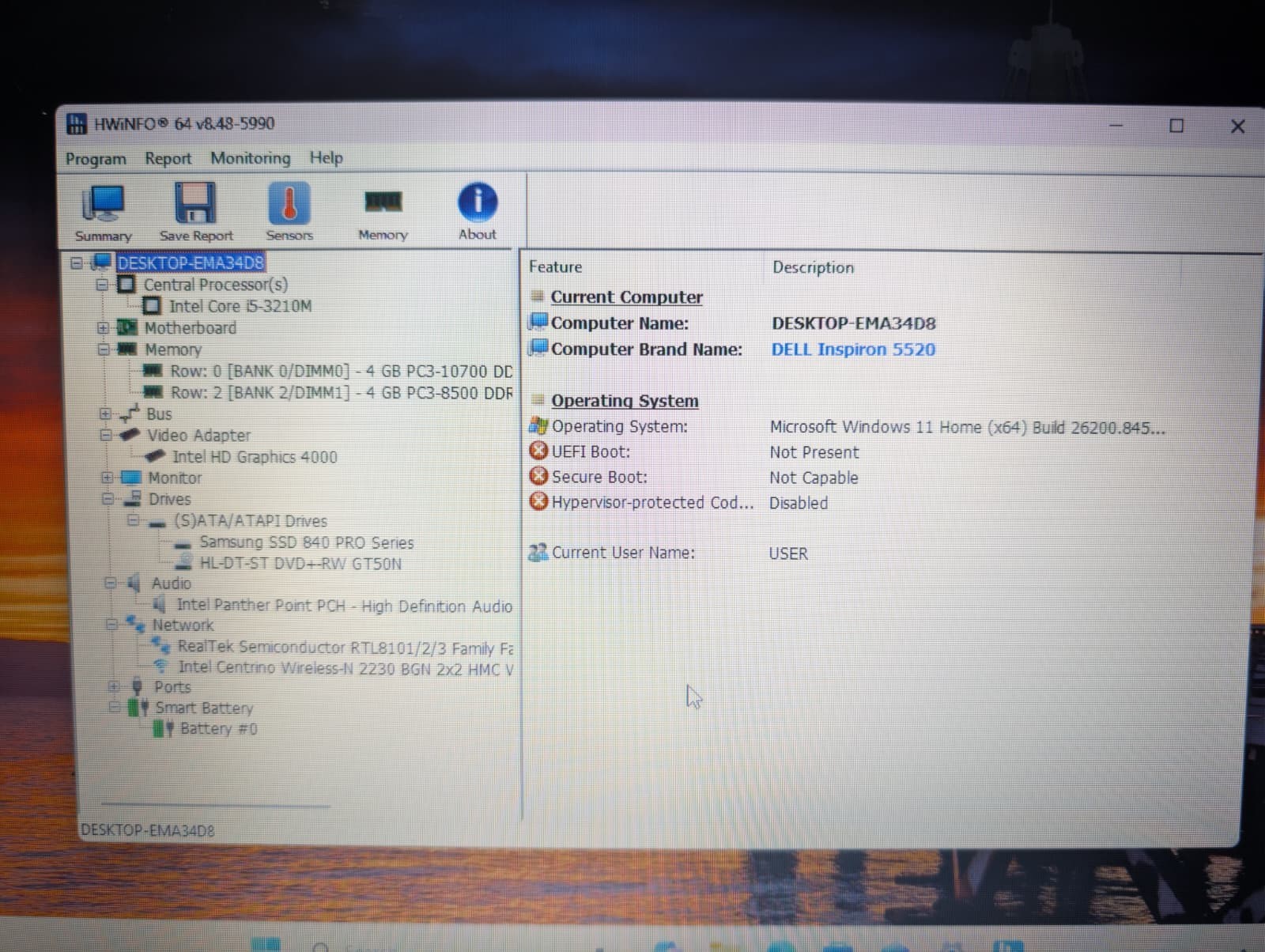The height and width of the screenshot is (952, 1265).
Task: Open the Report menu
Action: click(168, 159)
